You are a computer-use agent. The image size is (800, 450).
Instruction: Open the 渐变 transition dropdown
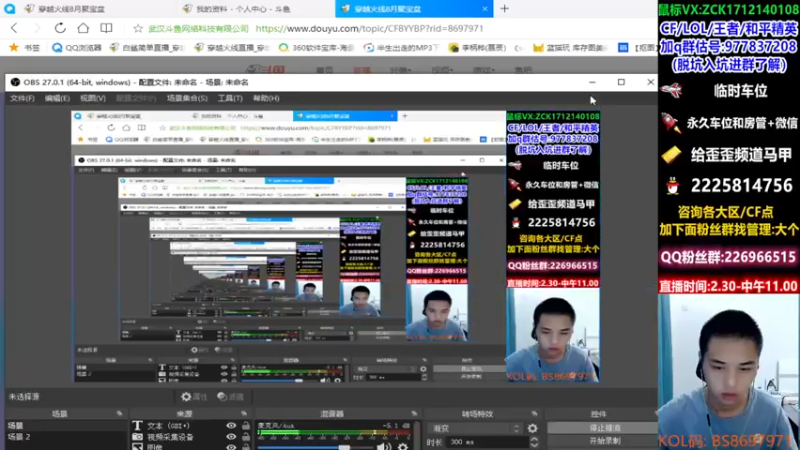click(476, 428)
